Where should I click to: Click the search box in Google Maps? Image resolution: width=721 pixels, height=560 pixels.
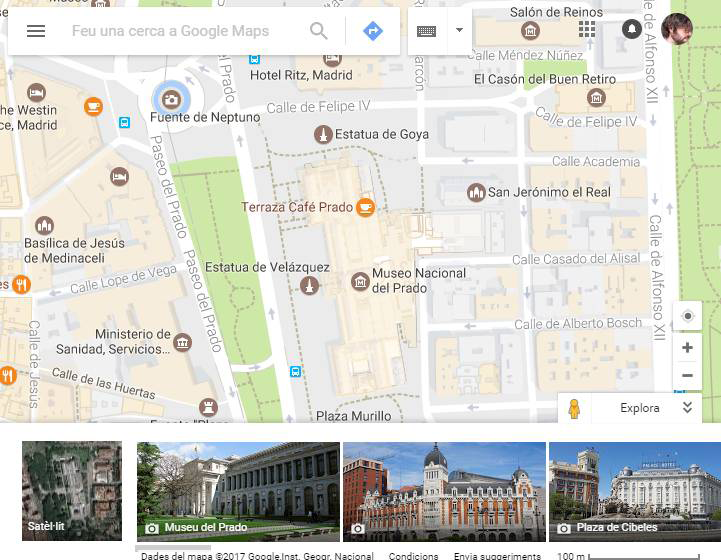point(180,31)
